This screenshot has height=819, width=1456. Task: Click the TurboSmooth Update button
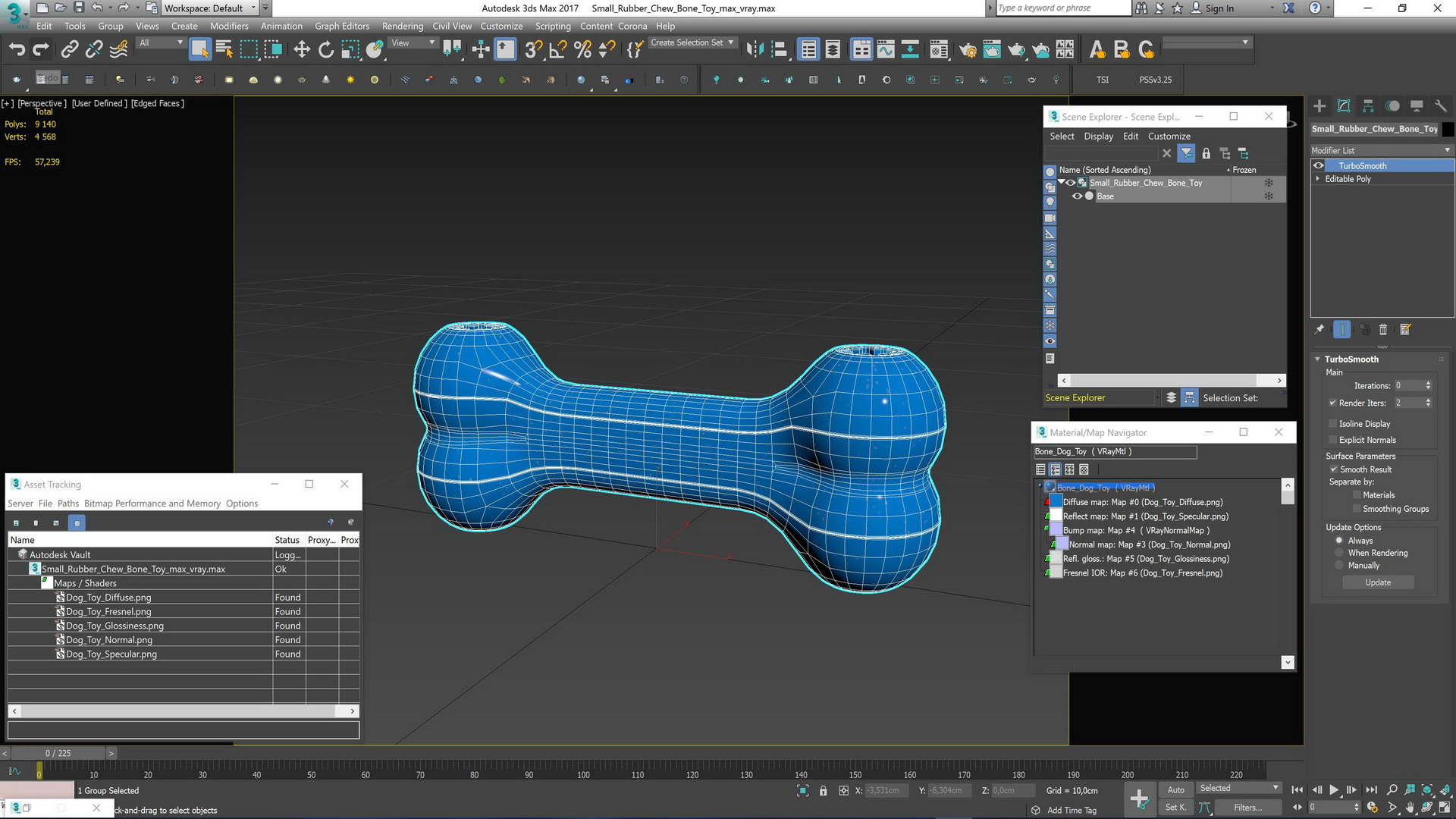pyautogui.click(x=1378, y=582)
